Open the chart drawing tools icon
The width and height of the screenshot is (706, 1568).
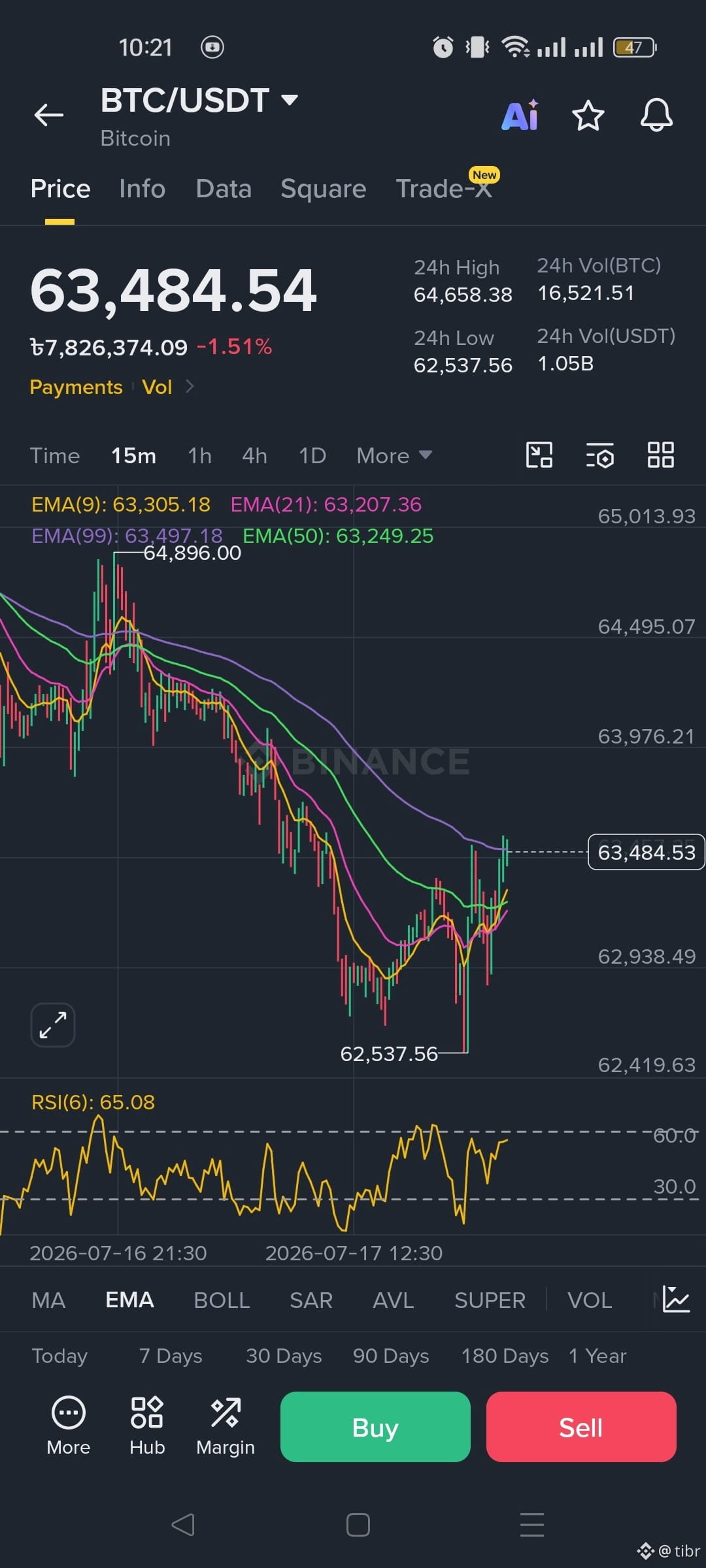tap(539, 455)
